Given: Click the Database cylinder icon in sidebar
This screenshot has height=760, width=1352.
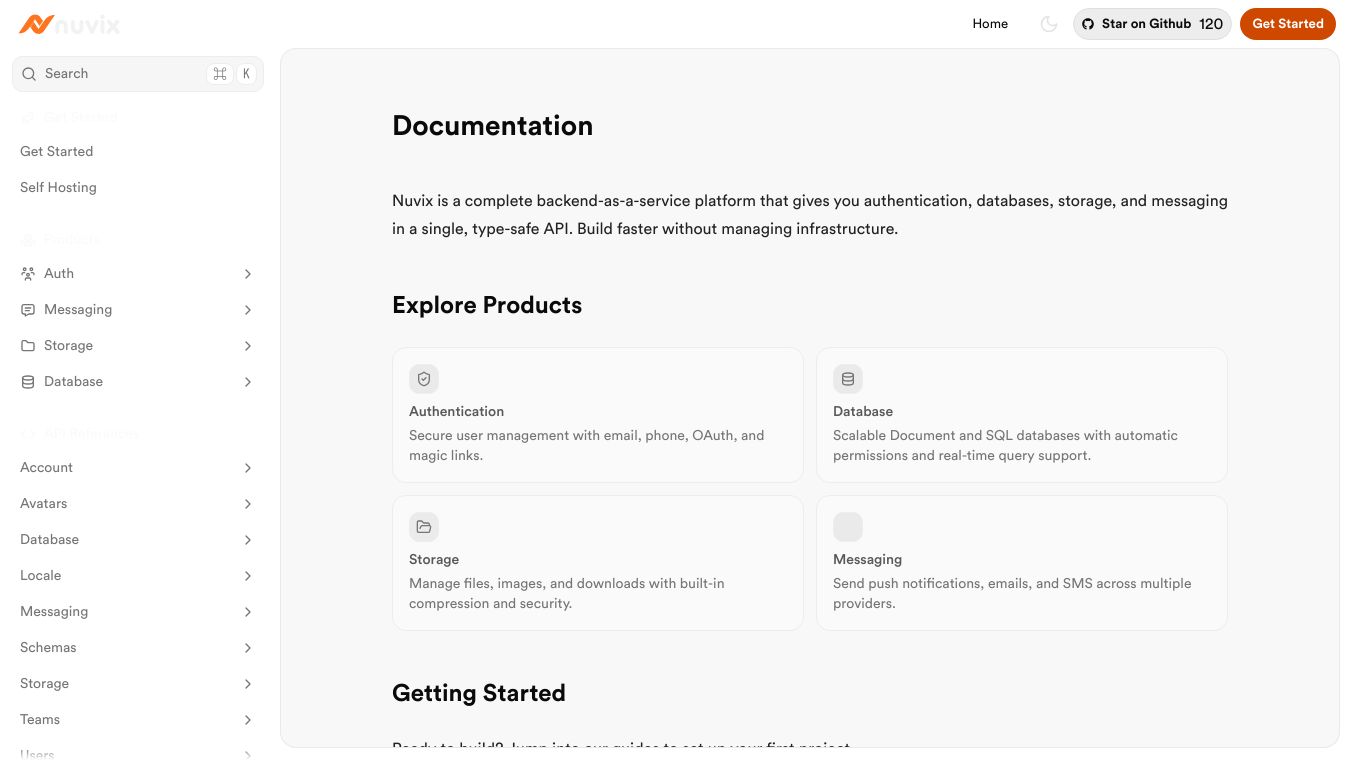Looking at the screenshot, I should coord(28,382).
